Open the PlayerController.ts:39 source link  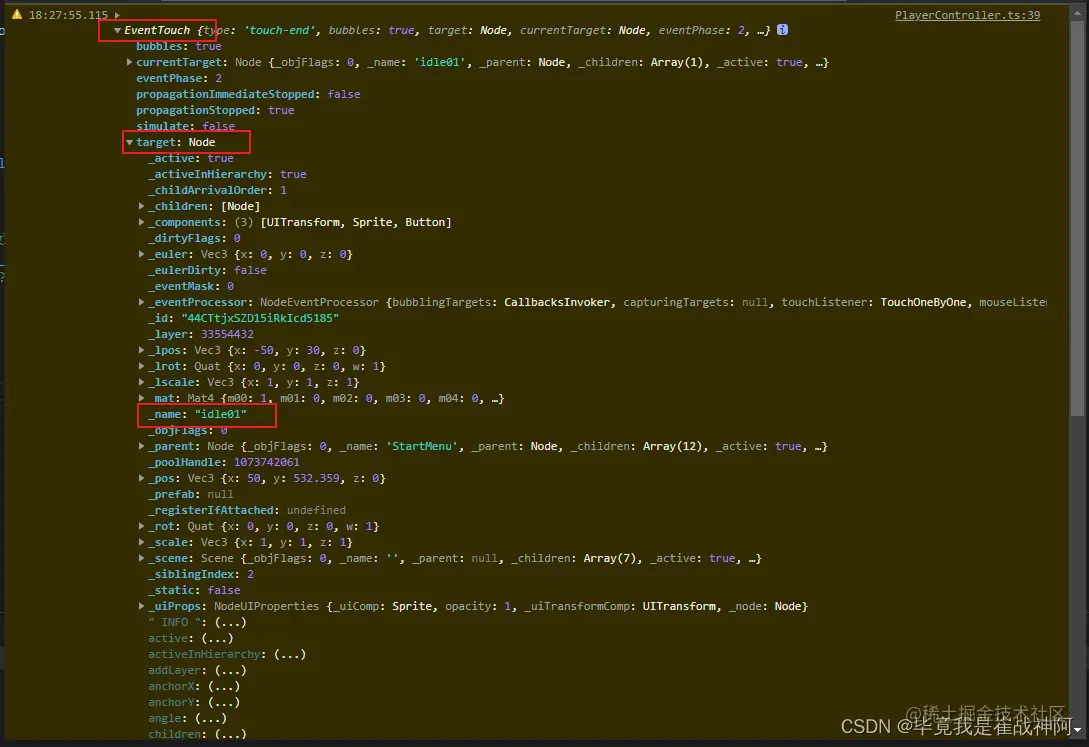(967, 15)
